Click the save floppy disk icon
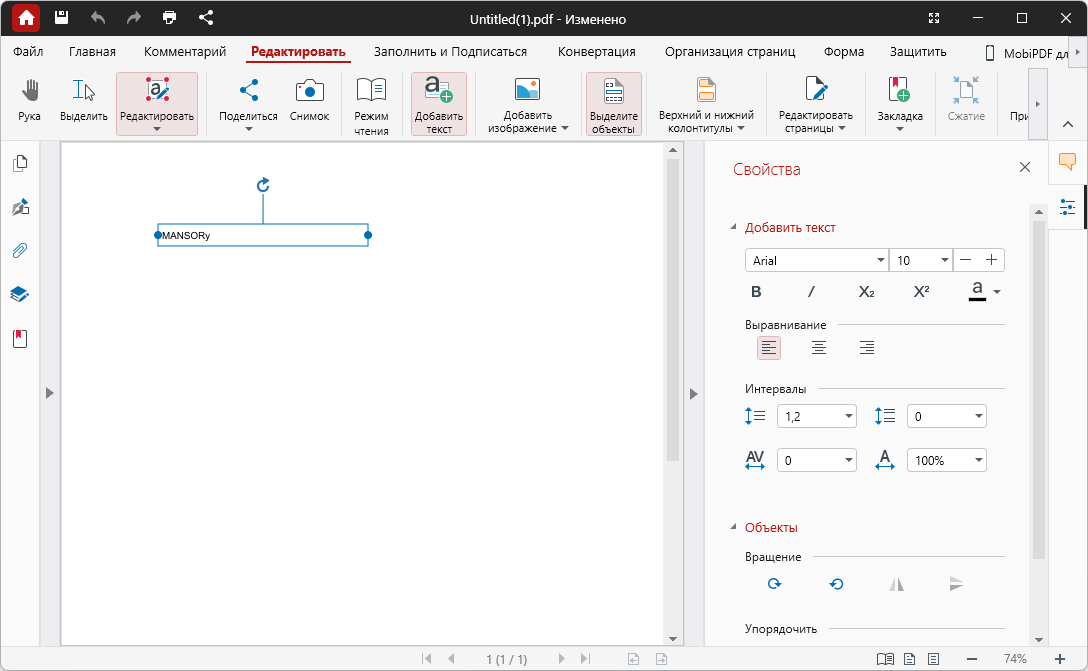Viewport: 1088px width, 671px height. click(x=62, y=18)
